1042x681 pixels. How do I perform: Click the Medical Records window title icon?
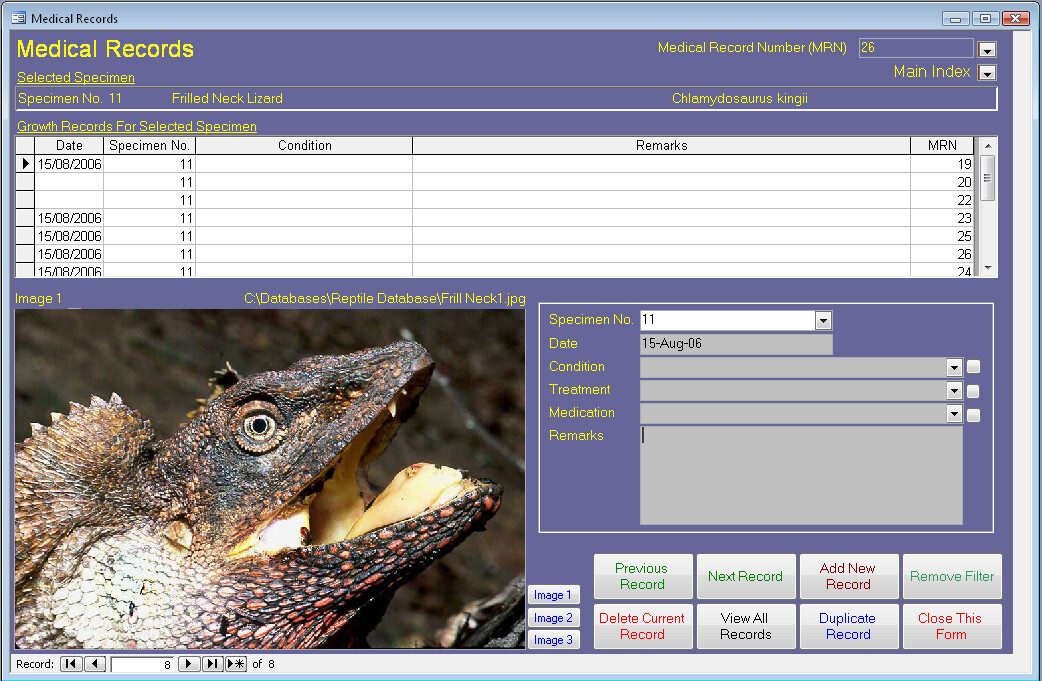click(18, 18)
